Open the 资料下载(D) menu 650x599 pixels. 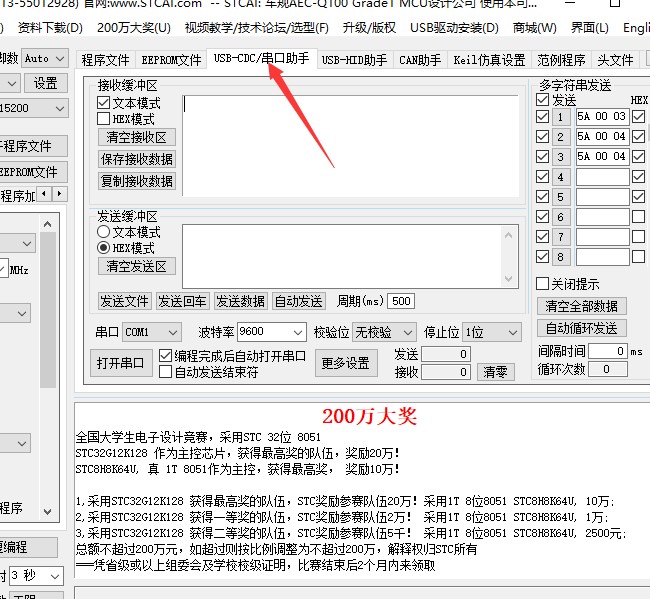click(x=50, y=28)
